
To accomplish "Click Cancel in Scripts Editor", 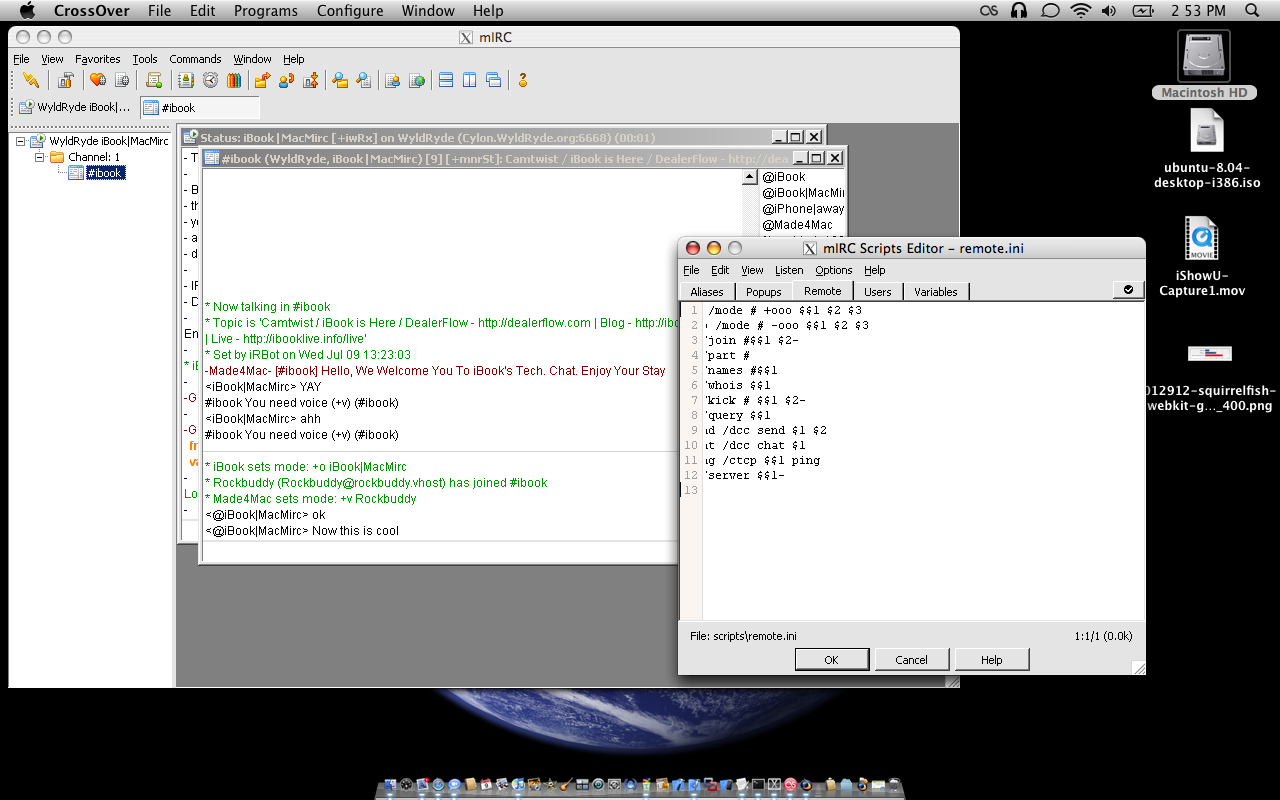I will point(911,660).
